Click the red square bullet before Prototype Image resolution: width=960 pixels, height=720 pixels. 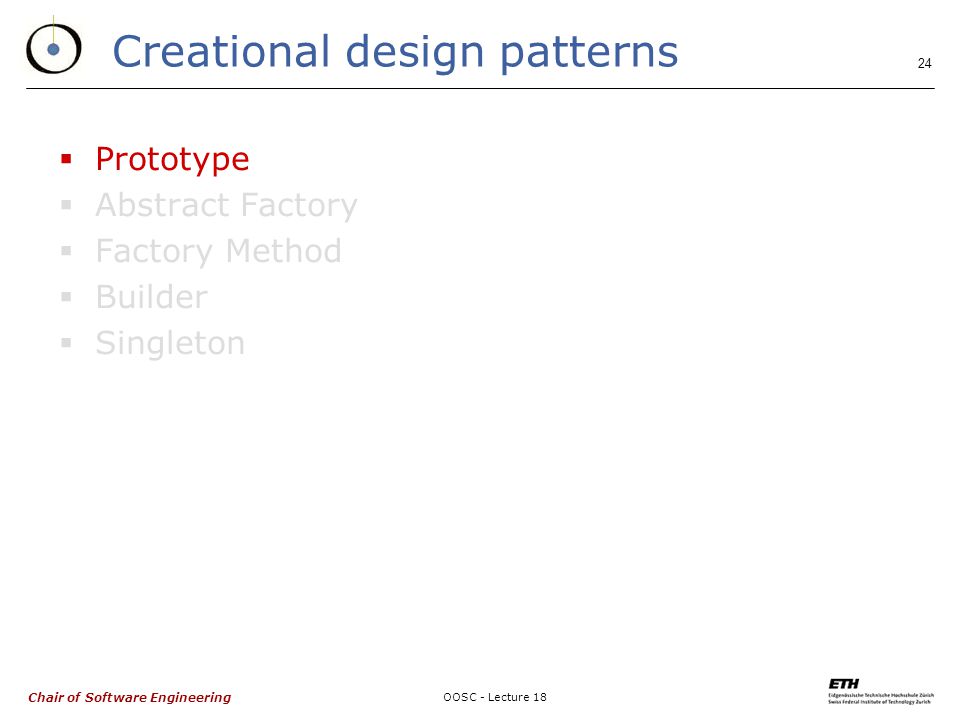[66, 160]
